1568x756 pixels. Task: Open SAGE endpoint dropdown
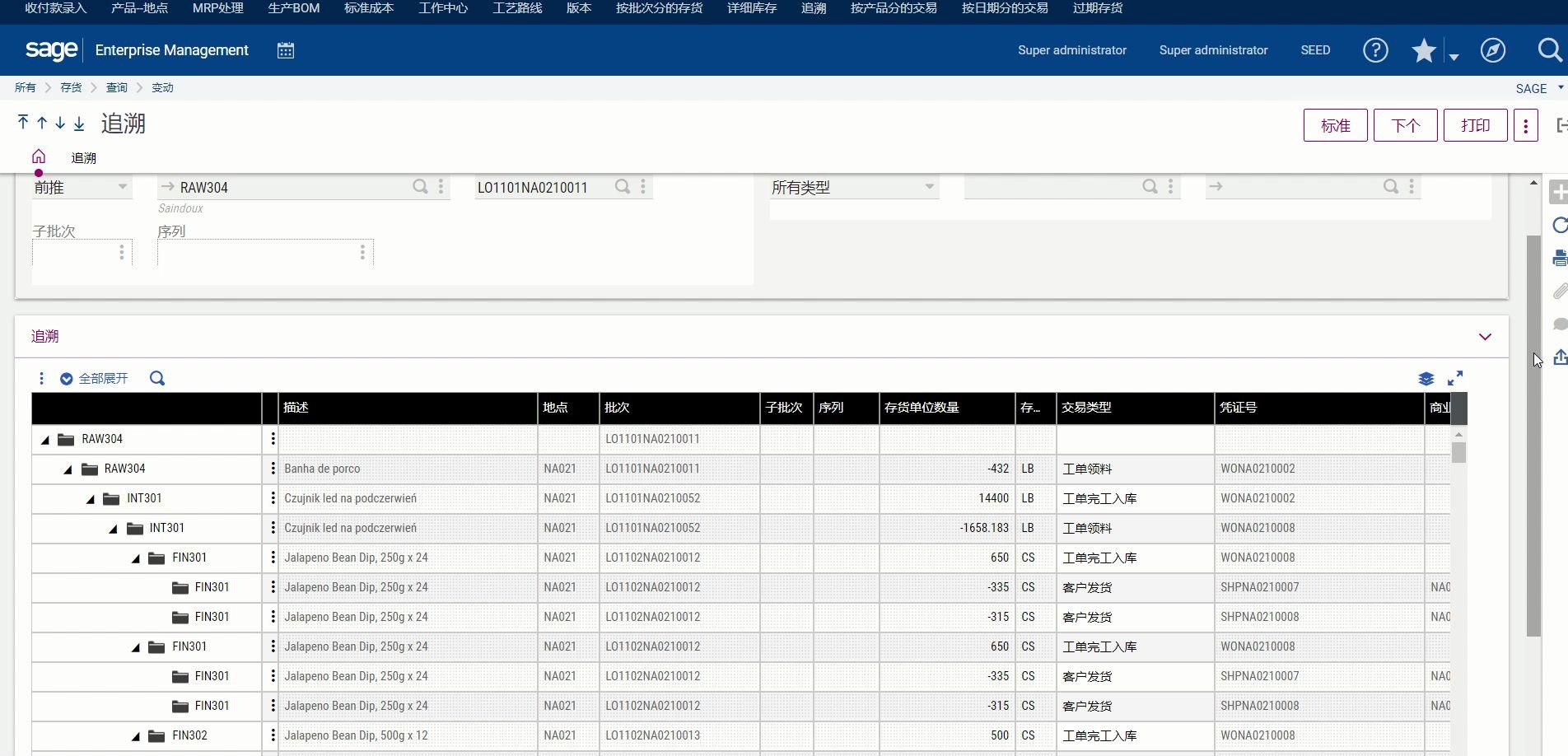1560,87
